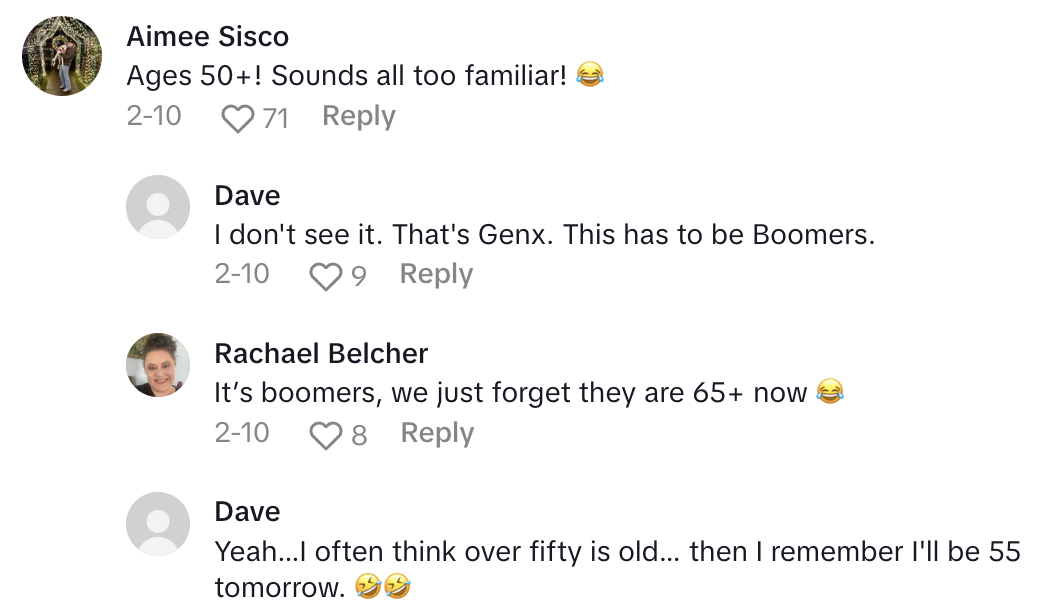Click the username Aimee Sisco
This screenshot has width=1060, height=608.
pyautogui.click(x=207, y=36)
